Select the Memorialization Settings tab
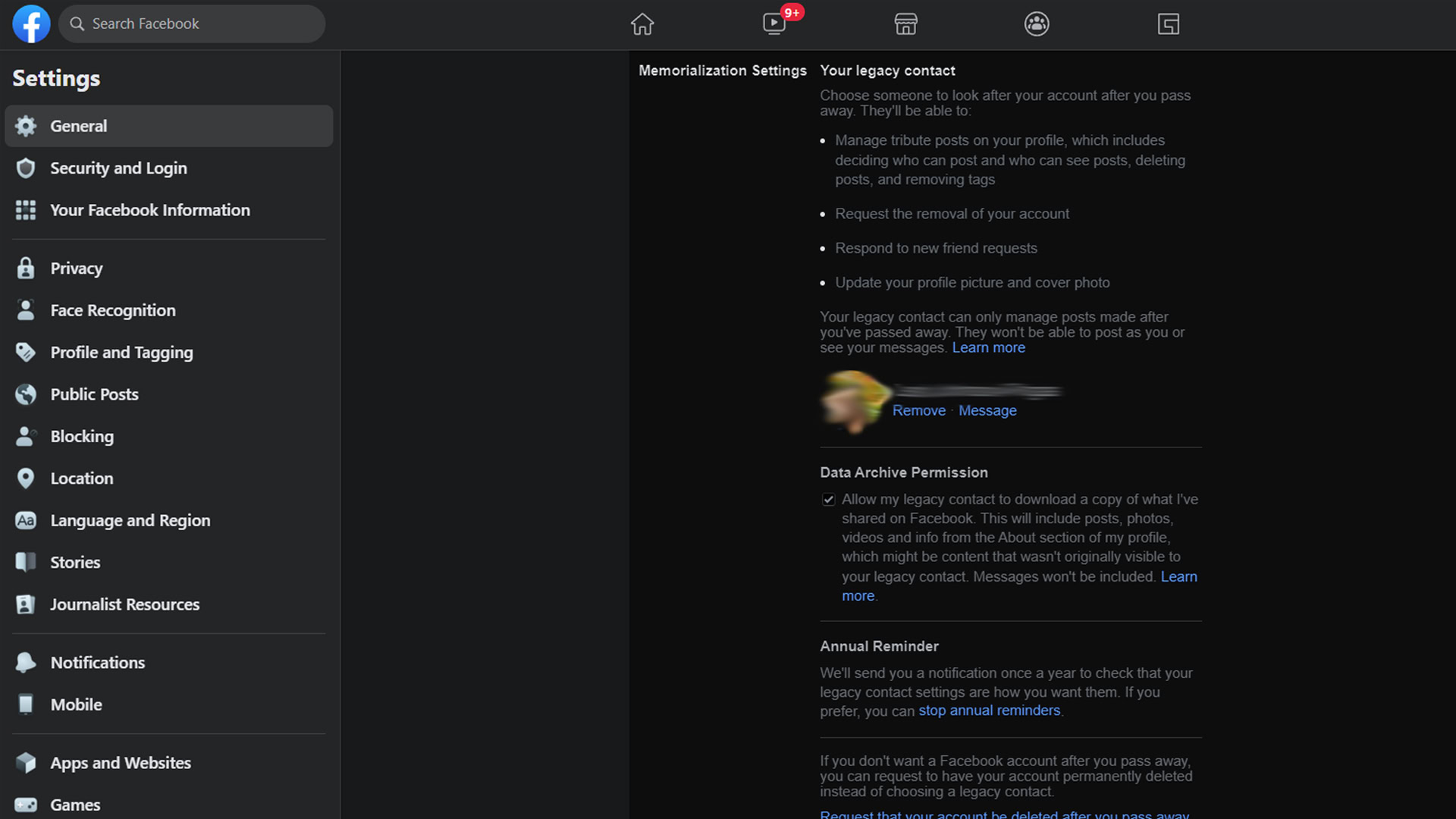Screen dimensions: 1456x819 [722, 70]
